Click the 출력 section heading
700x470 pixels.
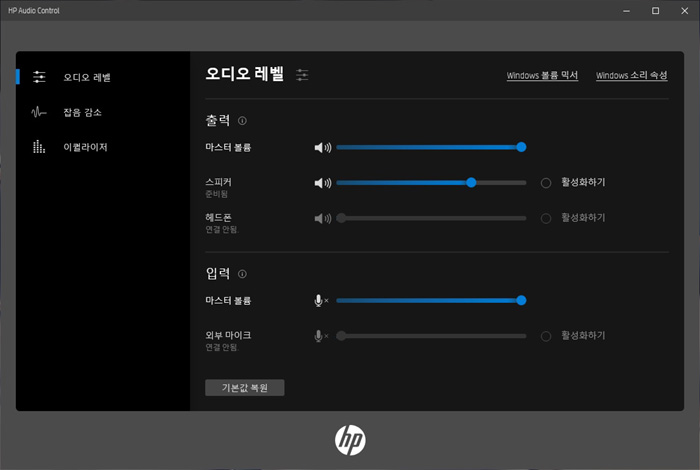pos(217,120)
